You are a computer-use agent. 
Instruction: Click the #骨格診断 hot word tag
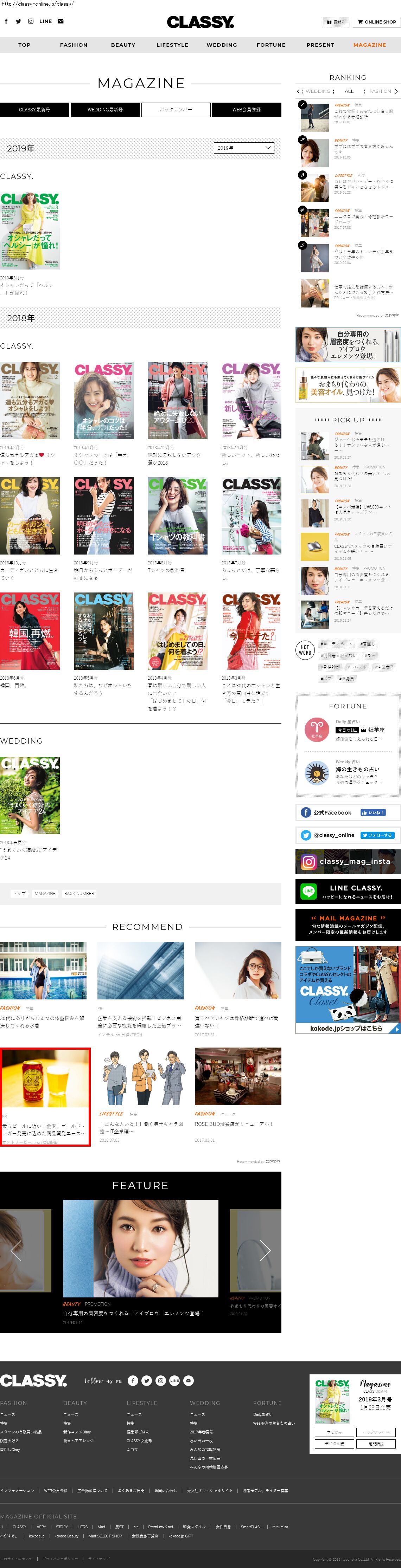[330, 667]
